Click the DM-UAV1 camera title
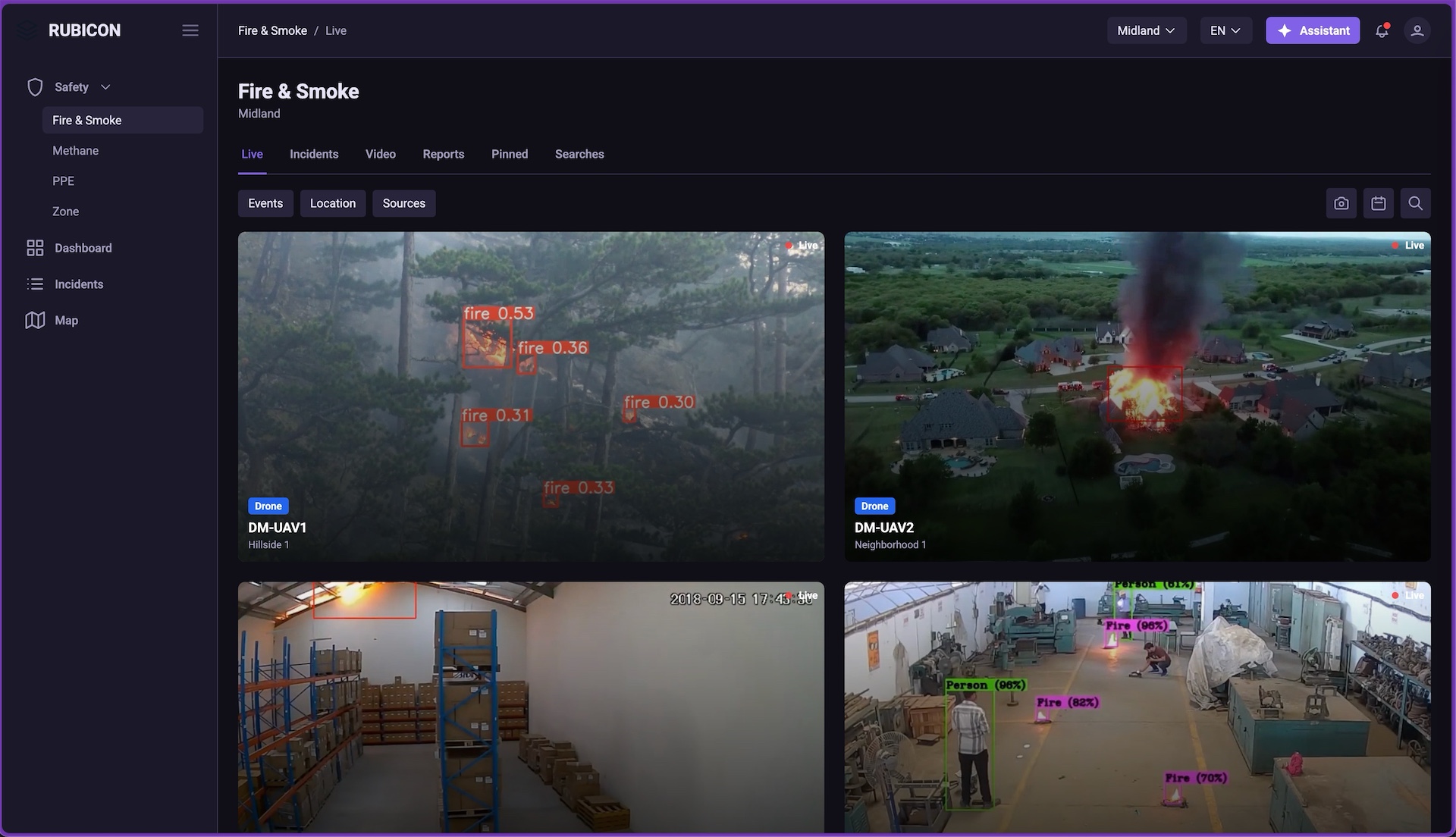 tap(278, 528)
